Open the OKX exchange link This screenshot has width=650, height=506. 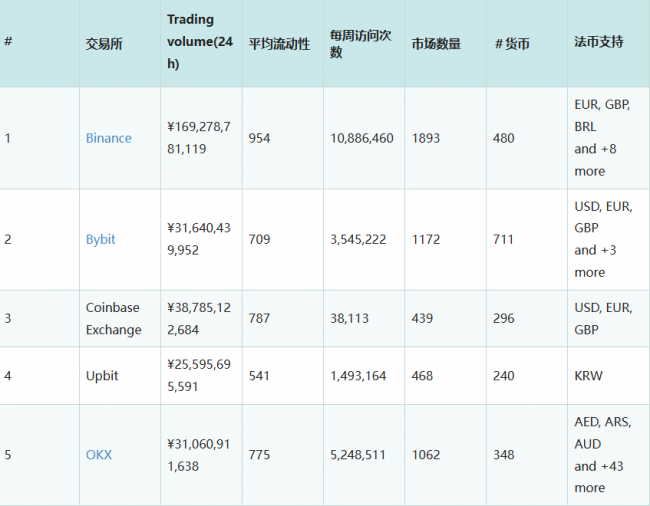pos(99,455)
